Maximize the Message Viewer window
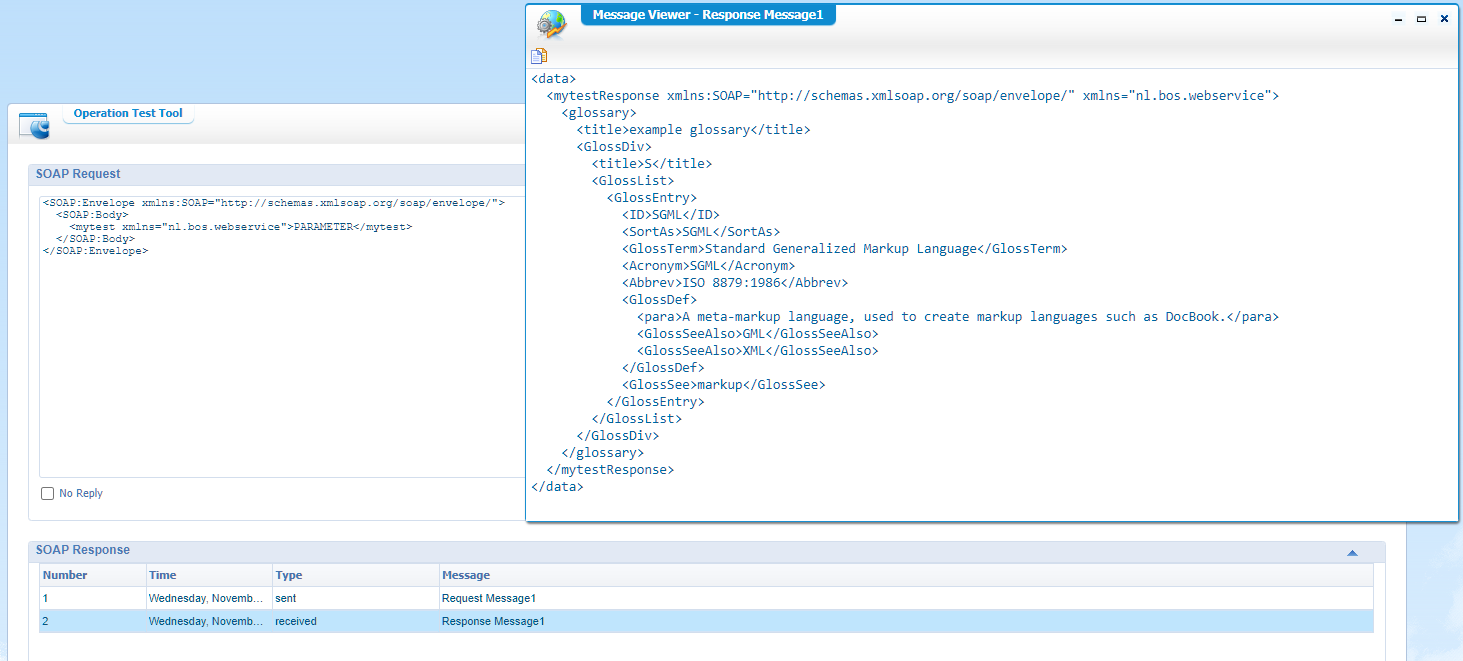The image size is (1463, 661). [1421, 19]
